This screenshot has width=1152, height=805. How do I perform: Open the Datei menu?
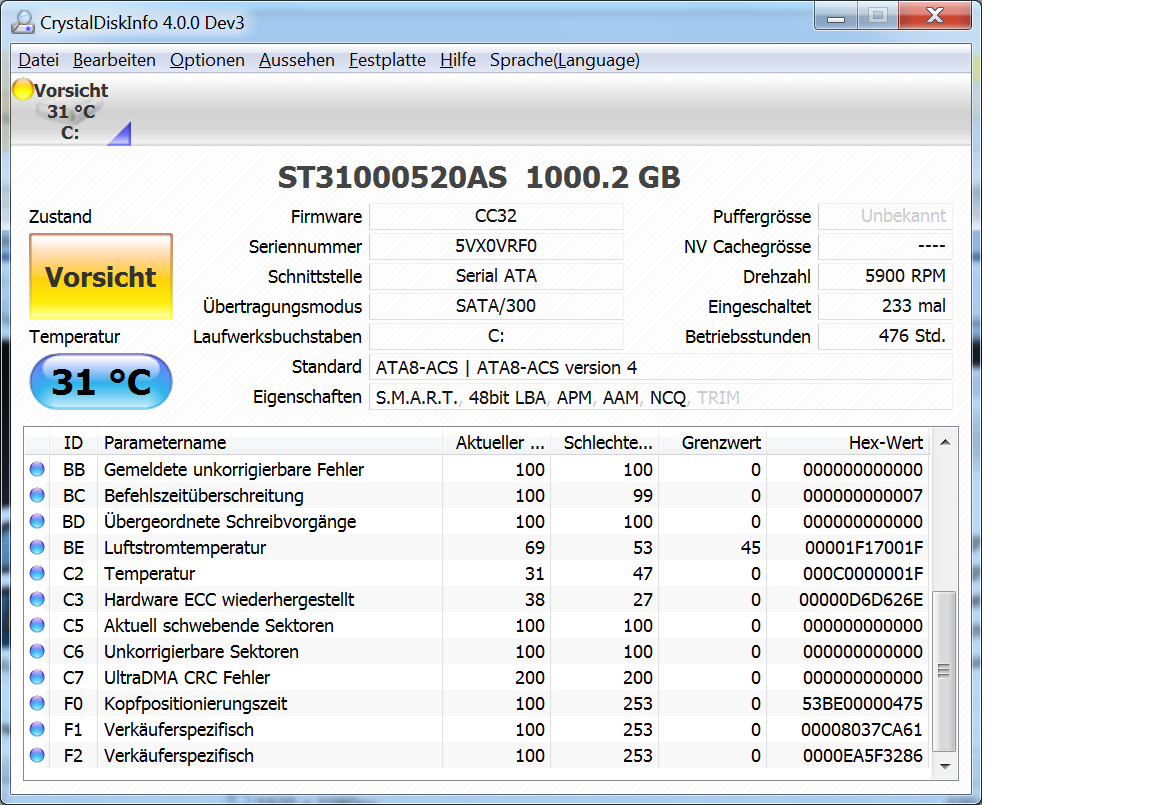click(x=38, y=60)
